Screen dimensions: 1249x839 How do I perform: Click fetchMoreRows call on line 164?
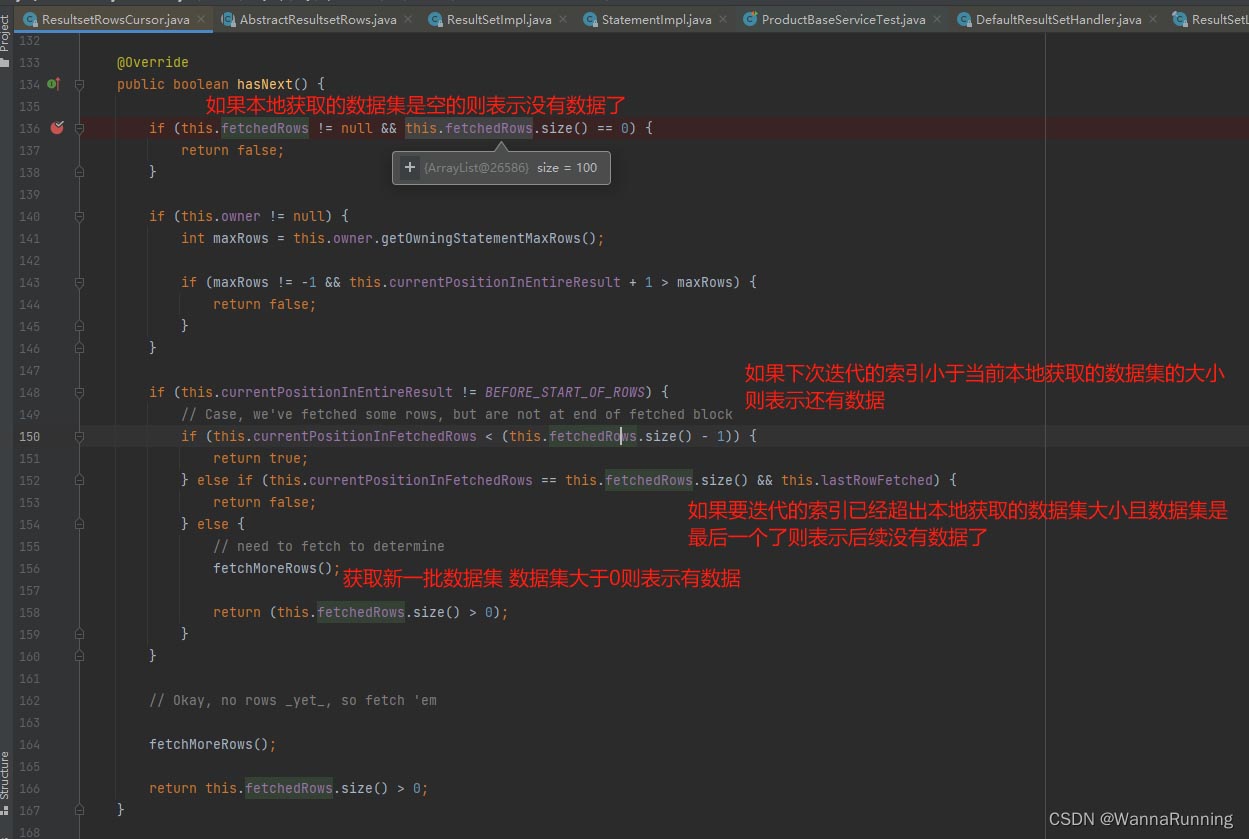point(200,744)
